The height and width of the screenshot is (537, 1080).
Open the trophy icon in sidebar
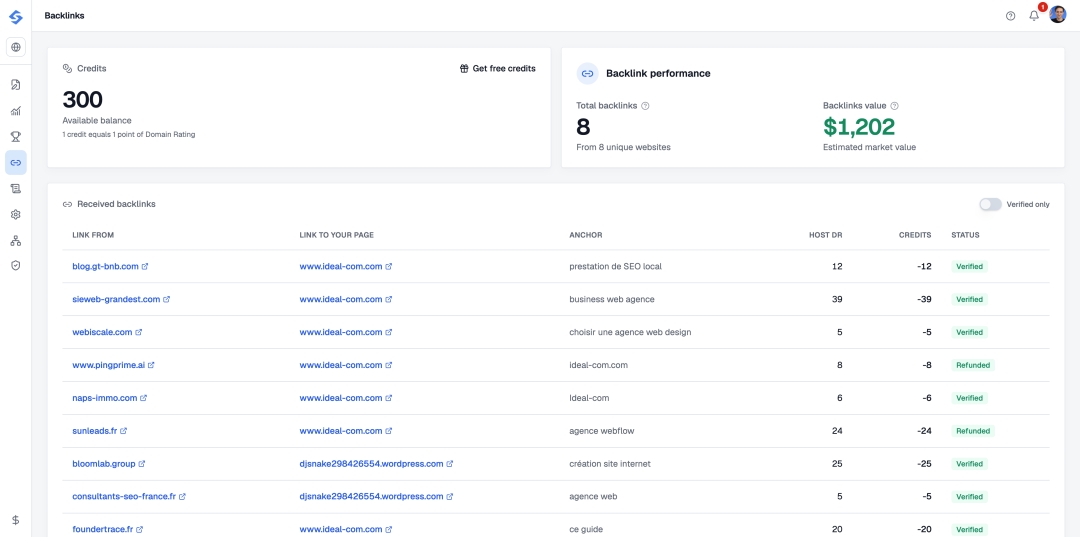[x=16, y=136]
